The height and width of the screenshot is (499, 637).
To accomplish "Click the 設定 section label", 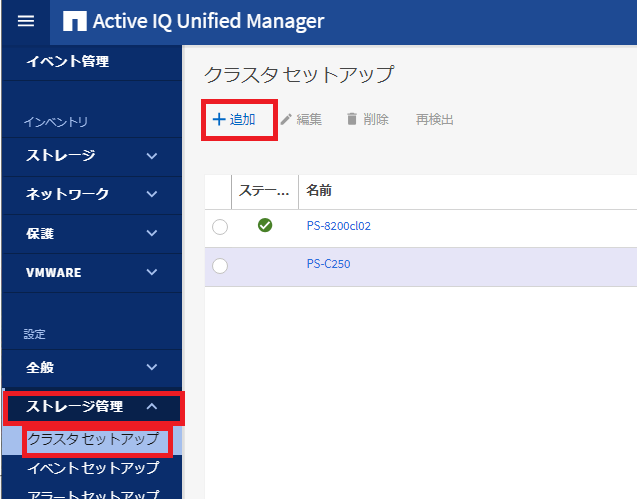I will (x=35, y=334).
